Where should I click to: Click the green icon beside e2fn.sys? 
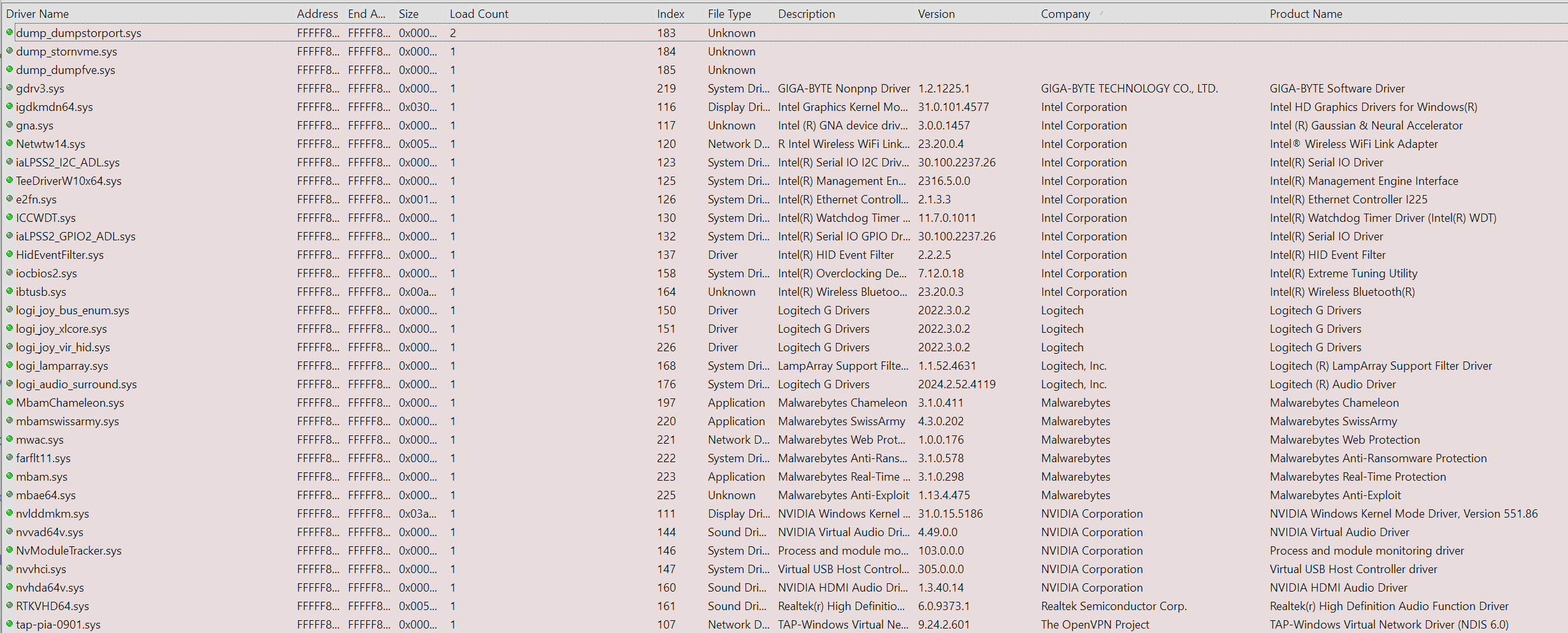pos(10,198)
